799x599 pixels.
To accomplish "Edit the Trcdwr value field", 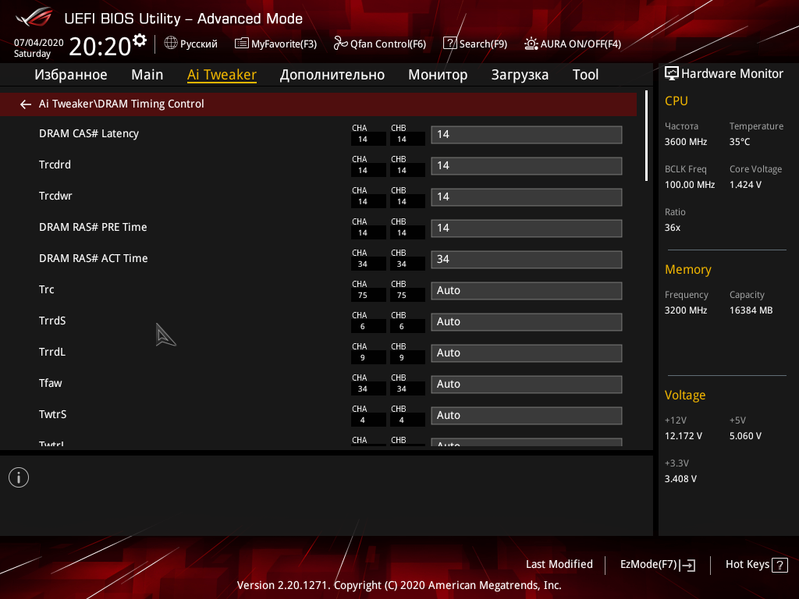I will pos(526,197).
